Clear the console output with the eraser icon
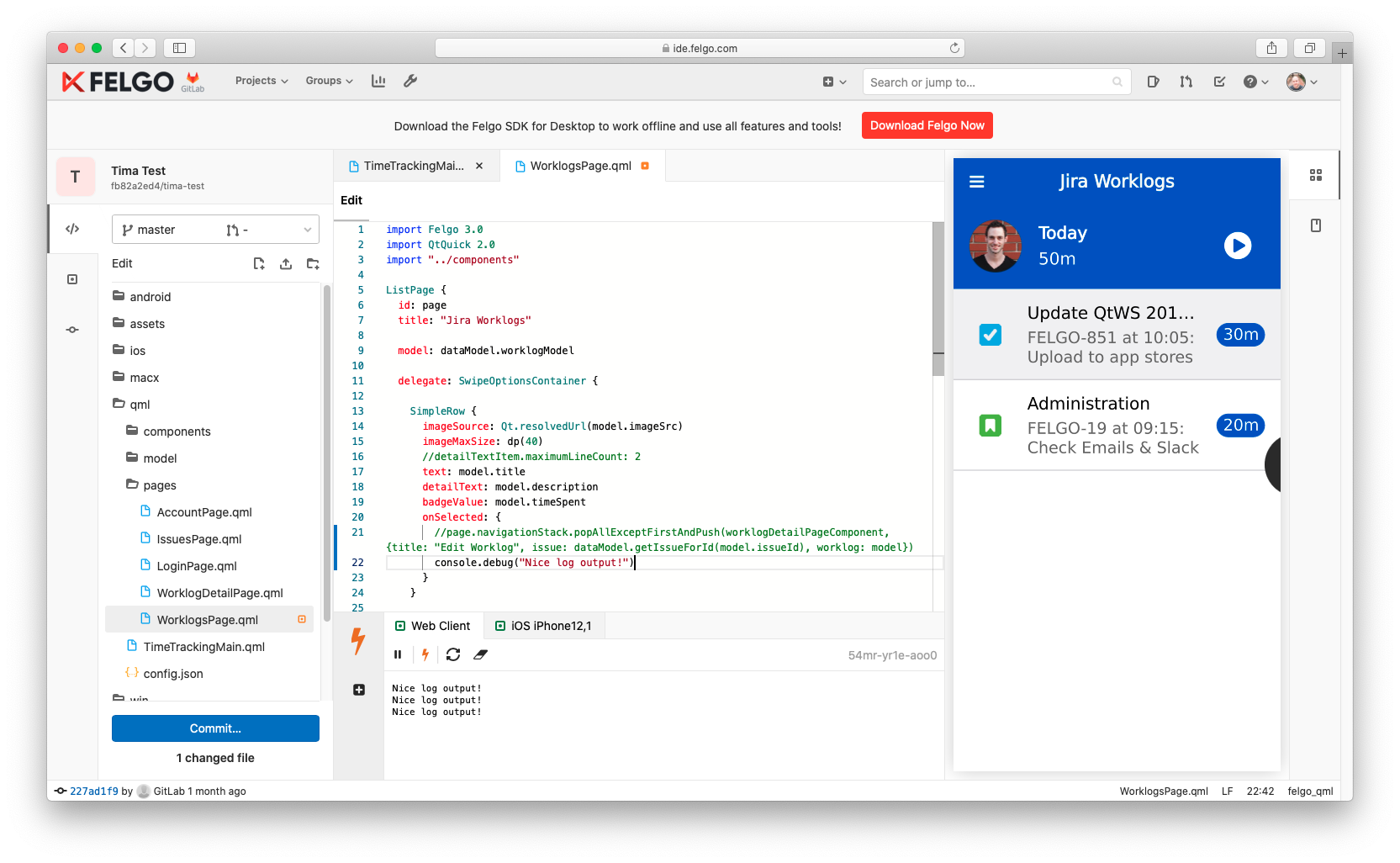 480,654
